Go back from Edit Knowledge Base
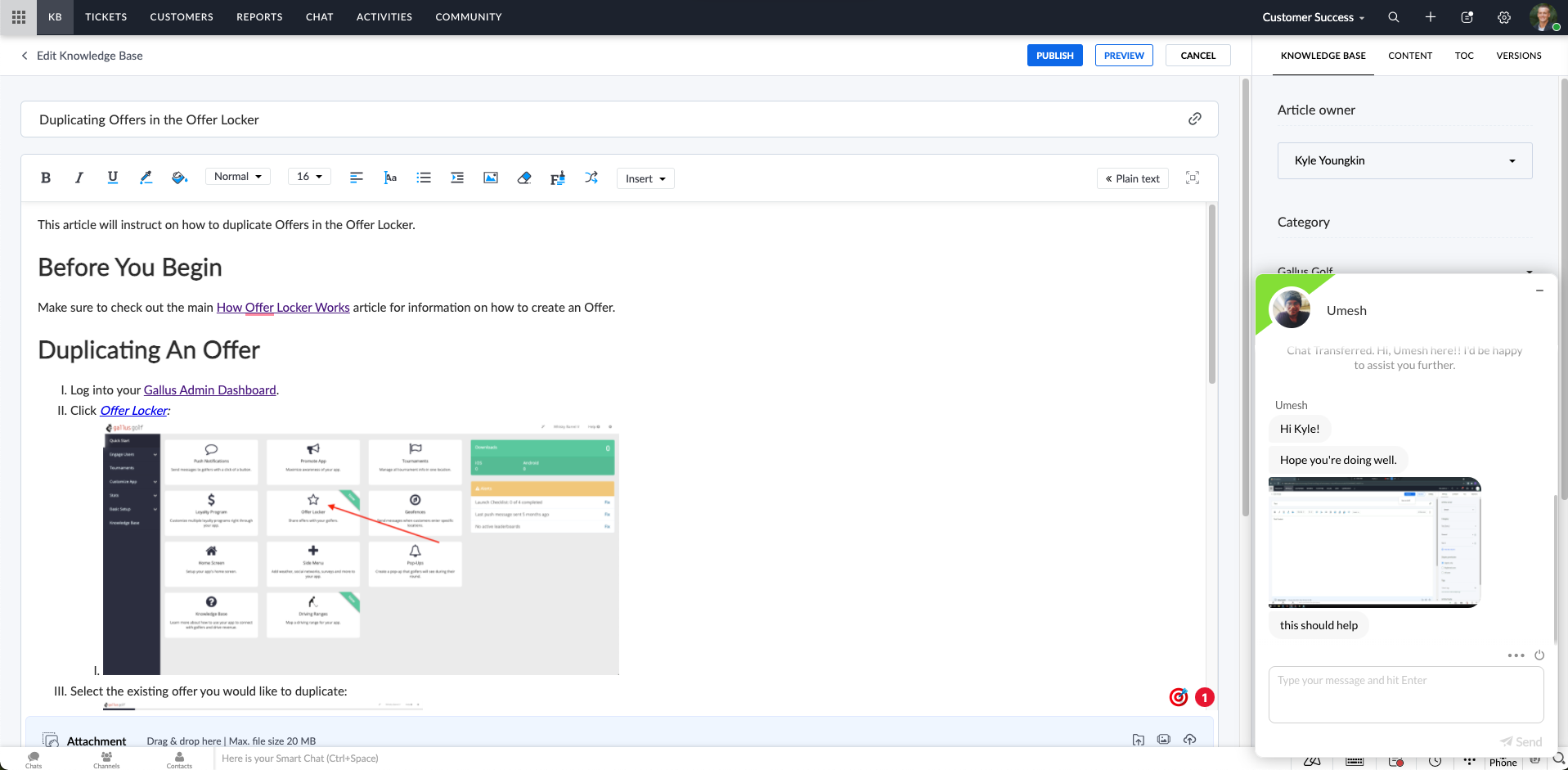Screen dimensions: 1568x770 pos(25,56)
